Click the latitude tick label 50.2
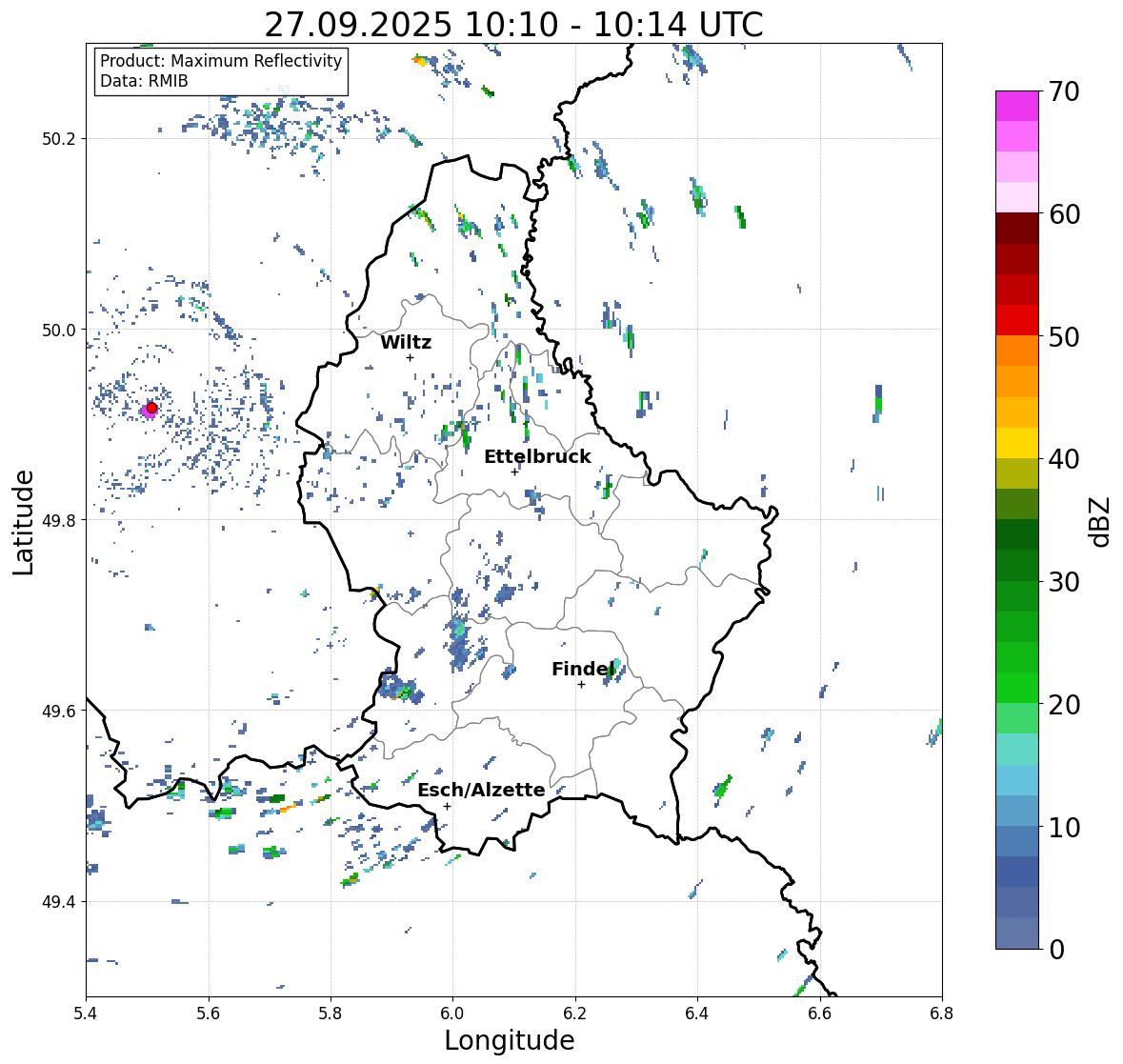This screenshot has height=1064, width=1123. (x=59, y=139)
